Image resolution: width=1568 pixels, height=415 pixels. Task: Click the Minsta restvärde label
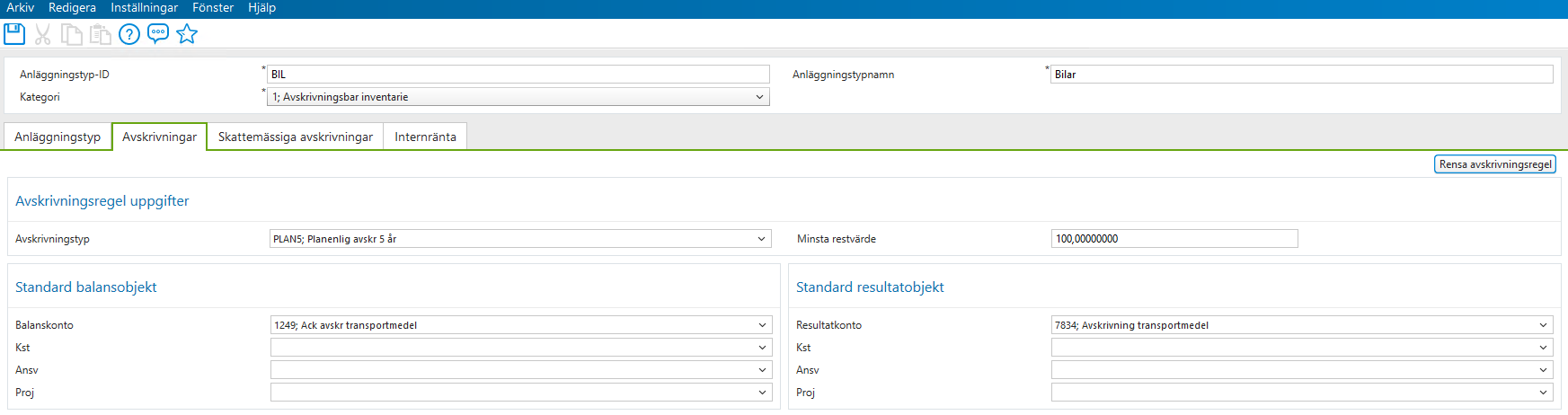[837, 239]
